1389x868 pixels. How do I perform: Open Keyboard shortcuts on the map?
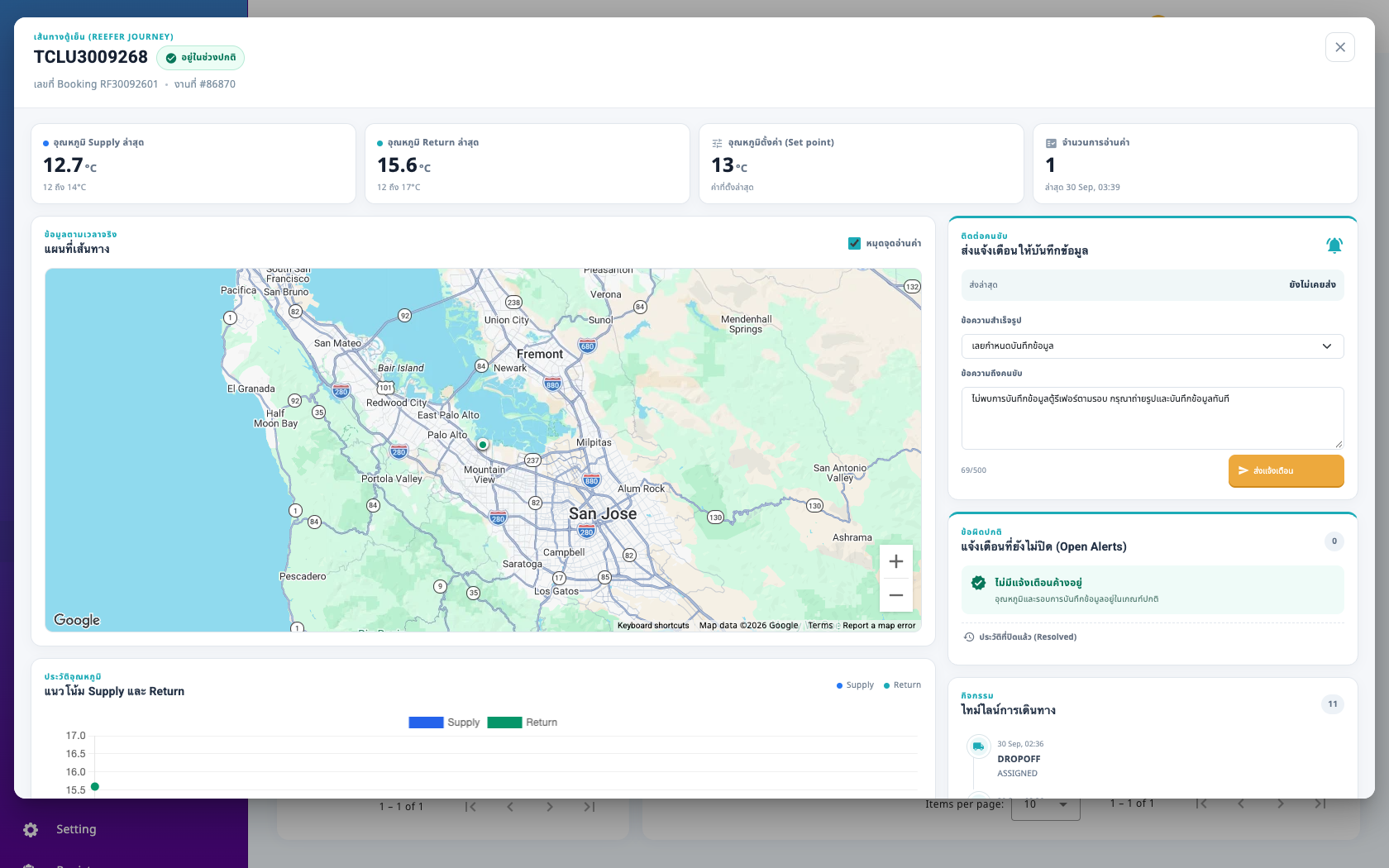pos(653,626)
